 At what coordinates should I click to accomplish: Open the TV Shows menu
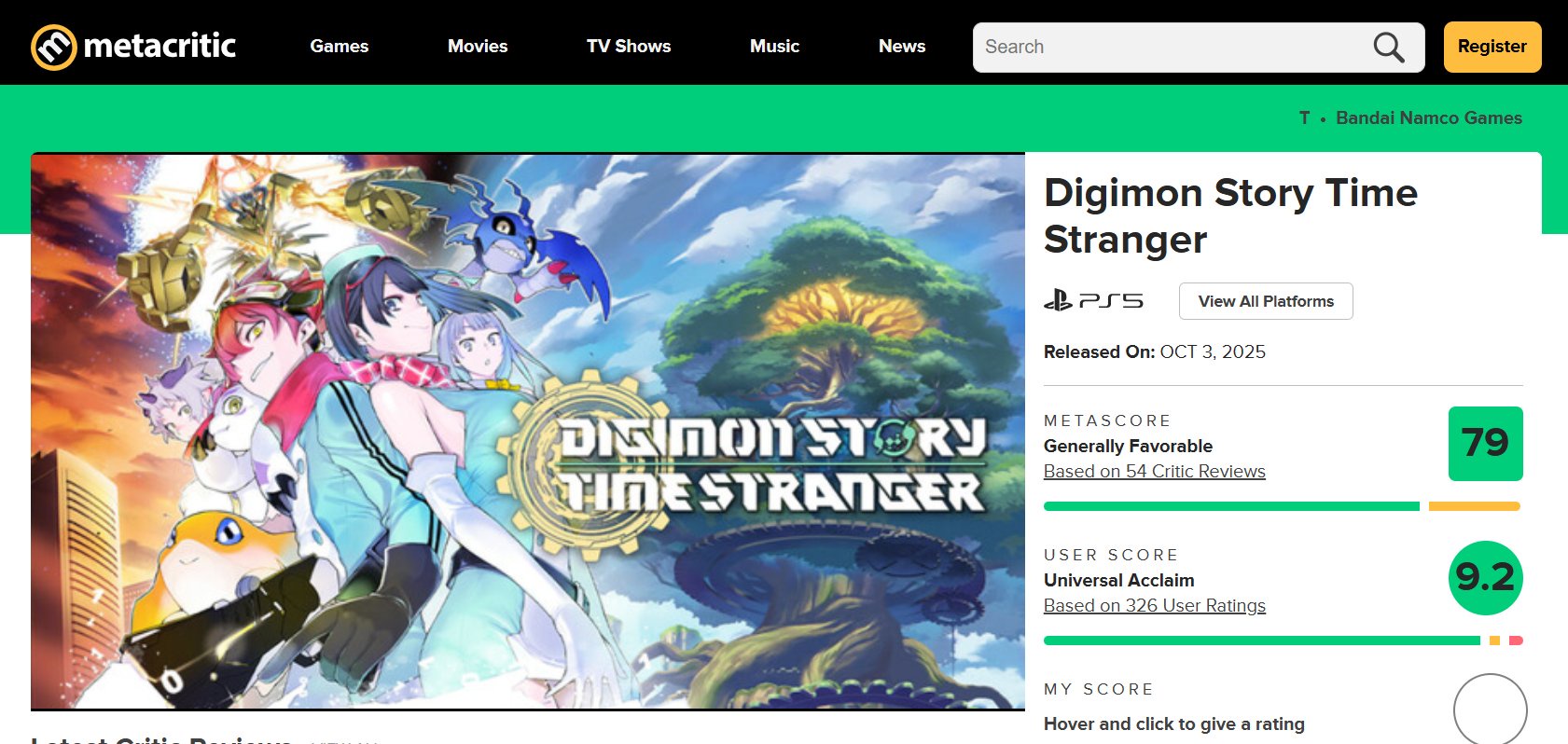click(x=629, y=46)
